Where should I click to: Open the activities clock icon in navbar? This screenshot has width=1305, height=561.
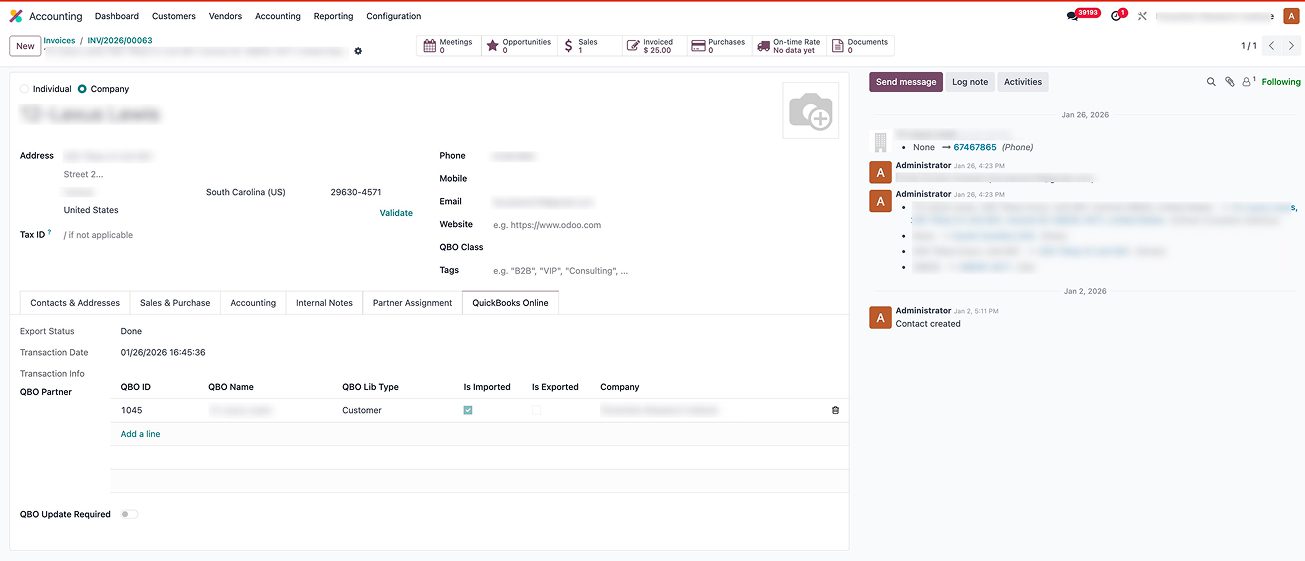1116,16
